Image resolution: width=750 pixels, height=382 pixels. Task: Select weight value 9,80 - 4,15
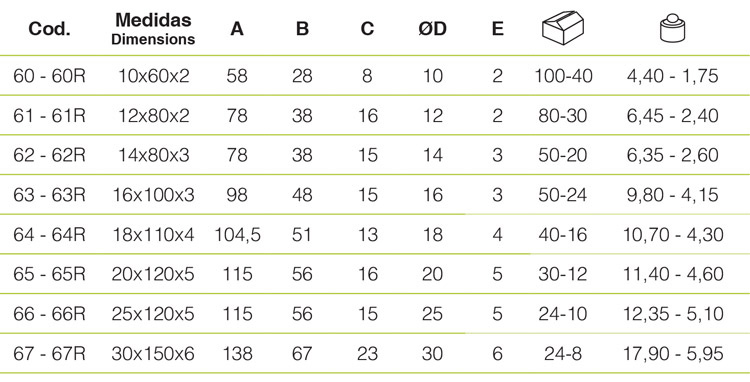[x=673, y=195]
